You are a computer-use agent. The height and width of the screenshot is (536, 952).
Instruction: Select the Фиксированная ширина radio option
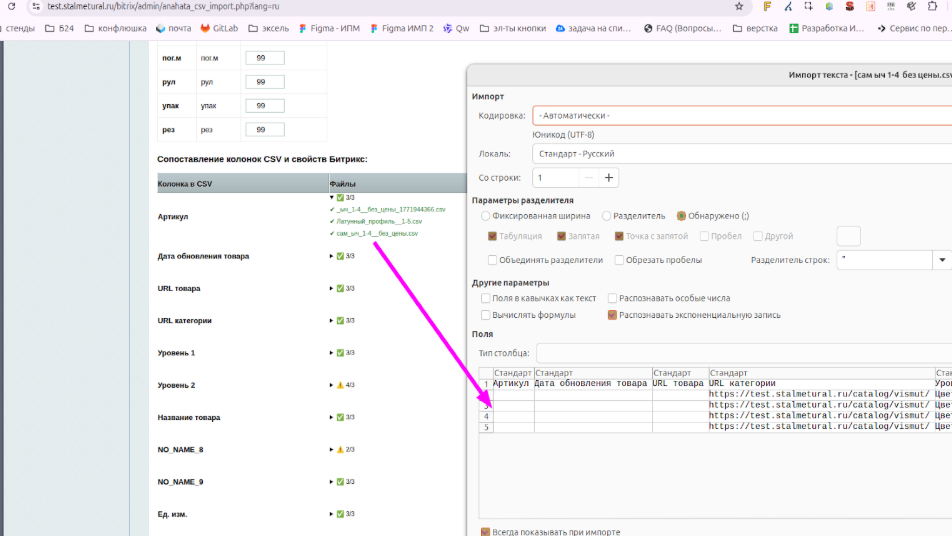[x=486, y=216]
